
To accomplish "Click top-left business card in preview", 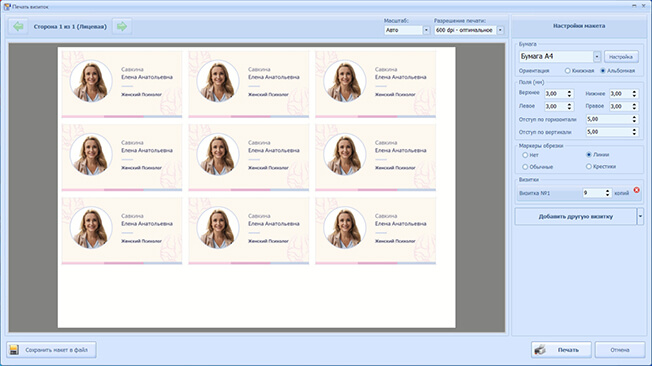I will coord(122,84).
